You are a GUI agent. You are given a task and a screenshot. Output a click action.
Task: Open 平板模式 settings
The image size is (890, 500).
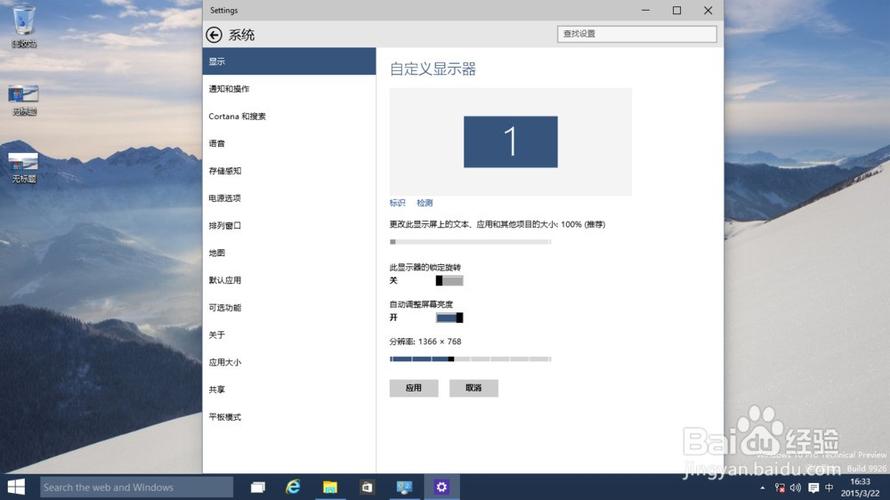[x=289, y=417]
